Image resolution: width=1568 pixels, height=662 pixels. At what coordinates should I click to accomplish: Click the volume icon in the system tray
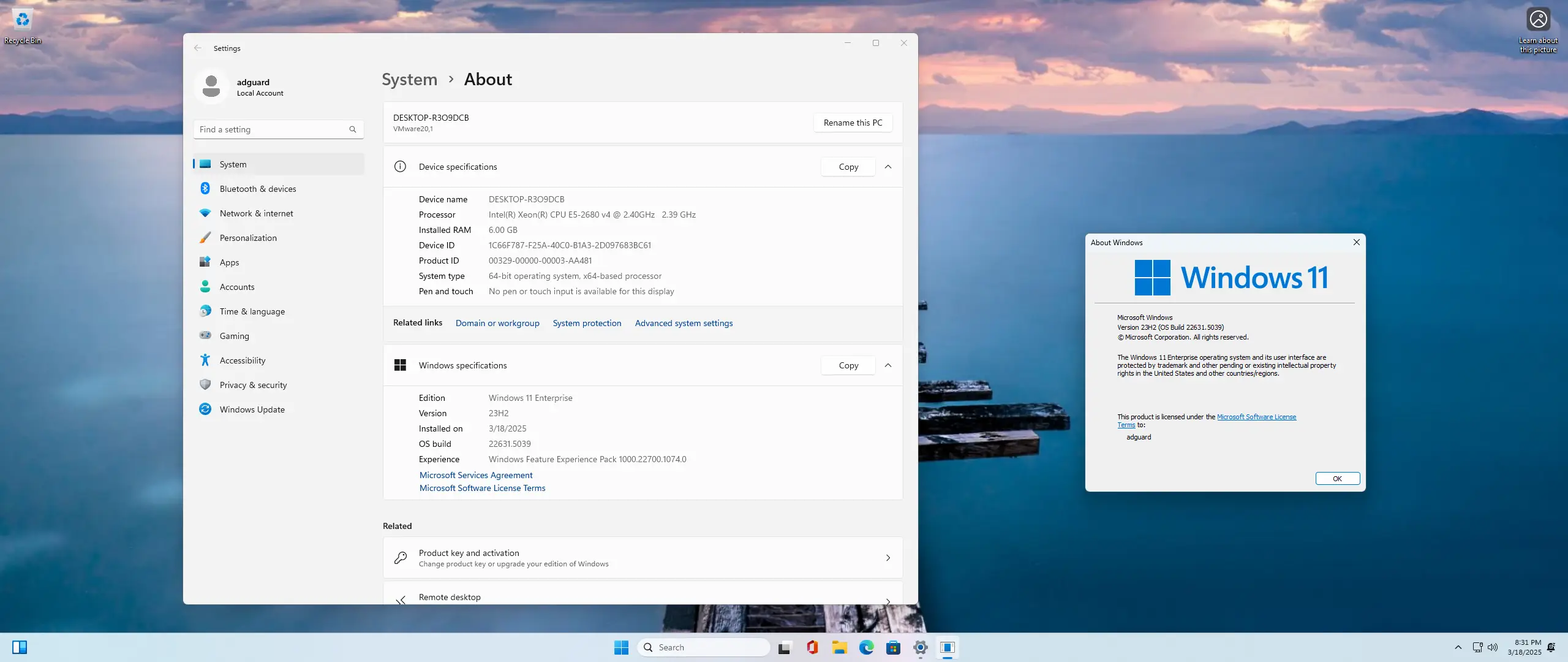click(x=1491, y=647)
